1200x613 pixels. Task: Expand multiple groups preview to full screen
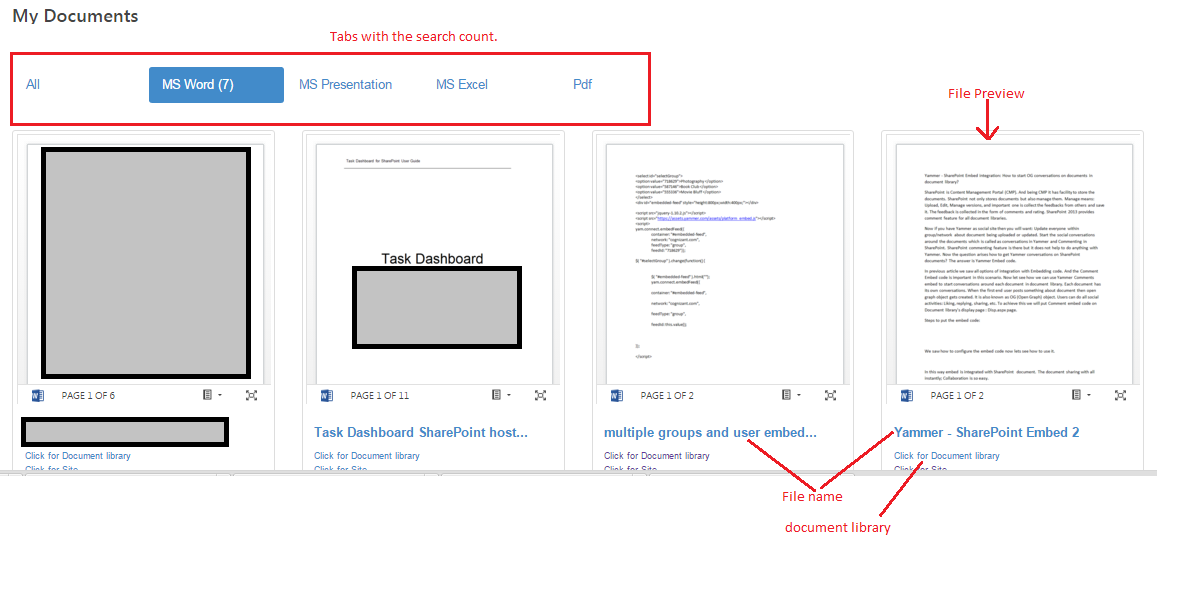click(x=830, y=396)
